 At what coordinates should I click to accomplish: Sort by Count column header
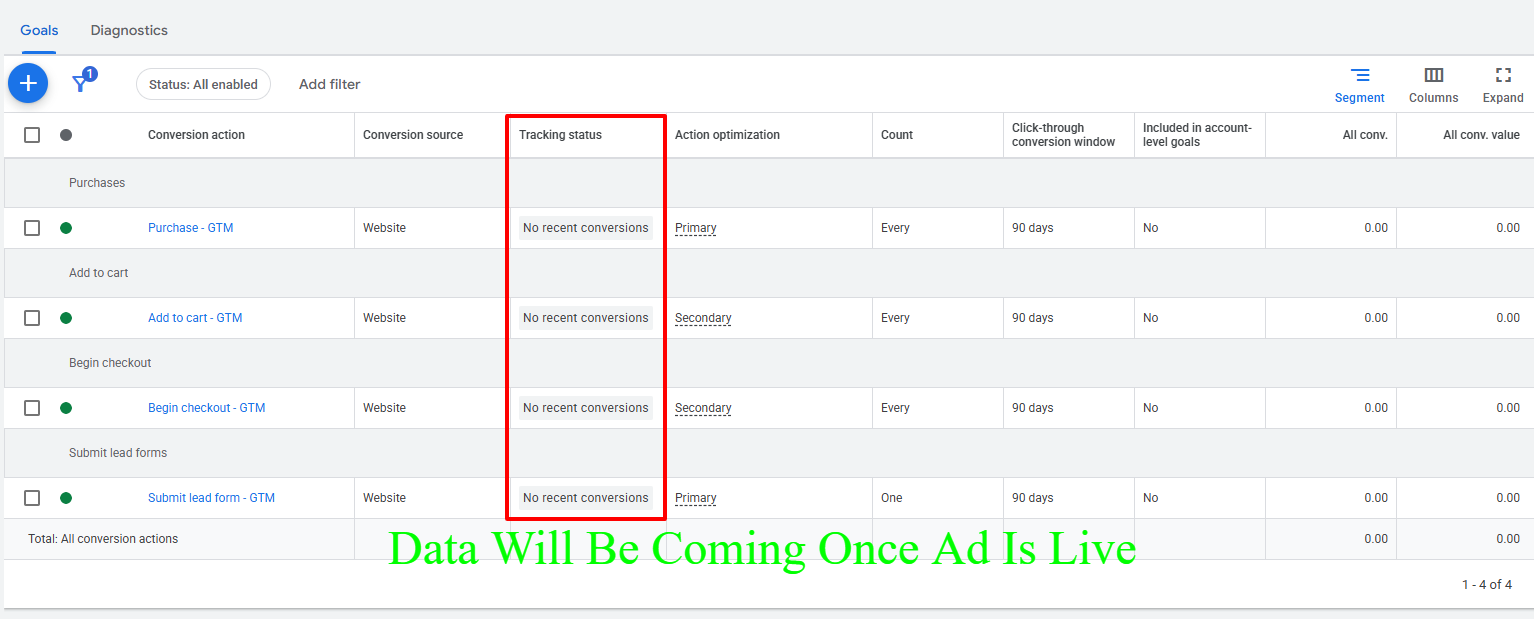(x=897, y=135)
